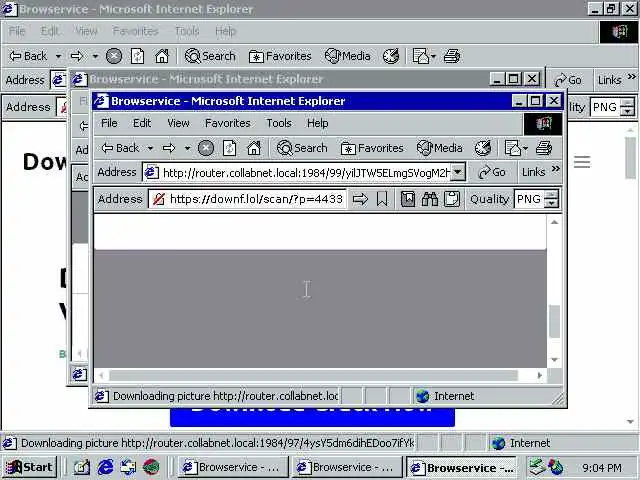Screen dimensions: 640x480
Task: Switch to first Browservice taskbar button
Action: coord(233,467)
